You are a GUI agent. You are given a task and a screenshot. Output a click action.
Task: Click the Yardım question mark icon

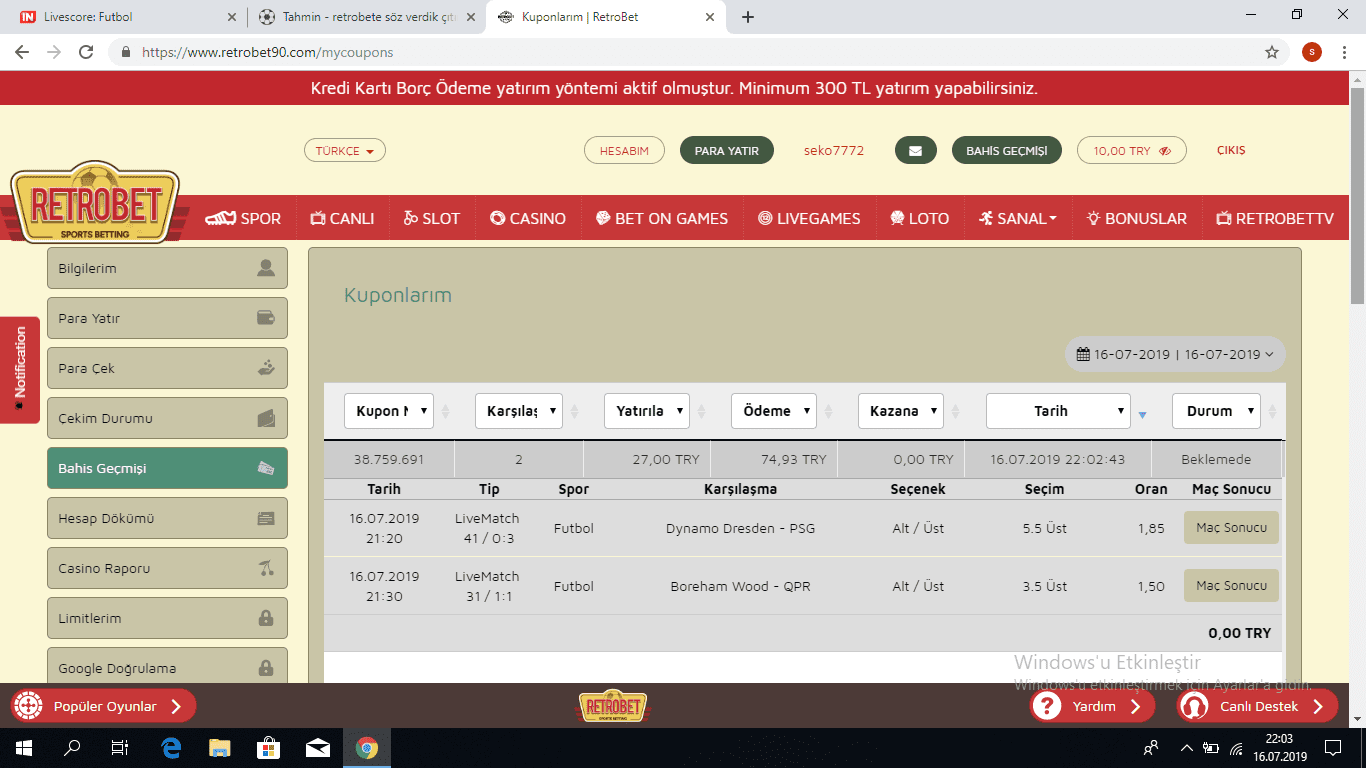[1046, 706]
